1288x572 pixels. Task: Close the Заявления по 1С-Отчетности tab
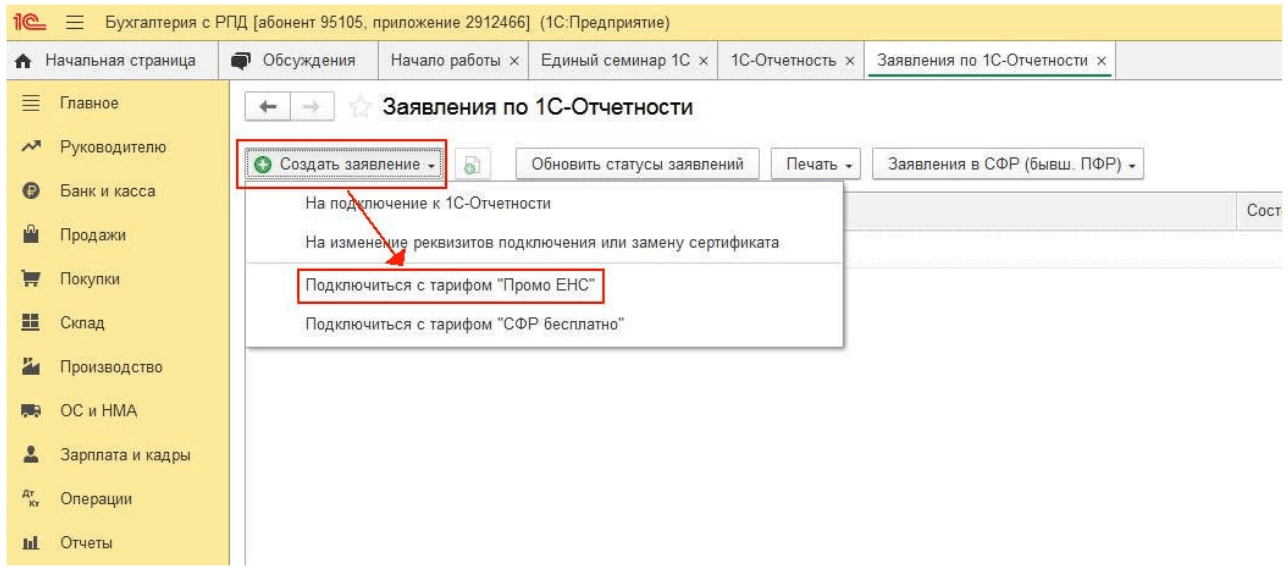pyautogui.click(x=1101, y=61)
